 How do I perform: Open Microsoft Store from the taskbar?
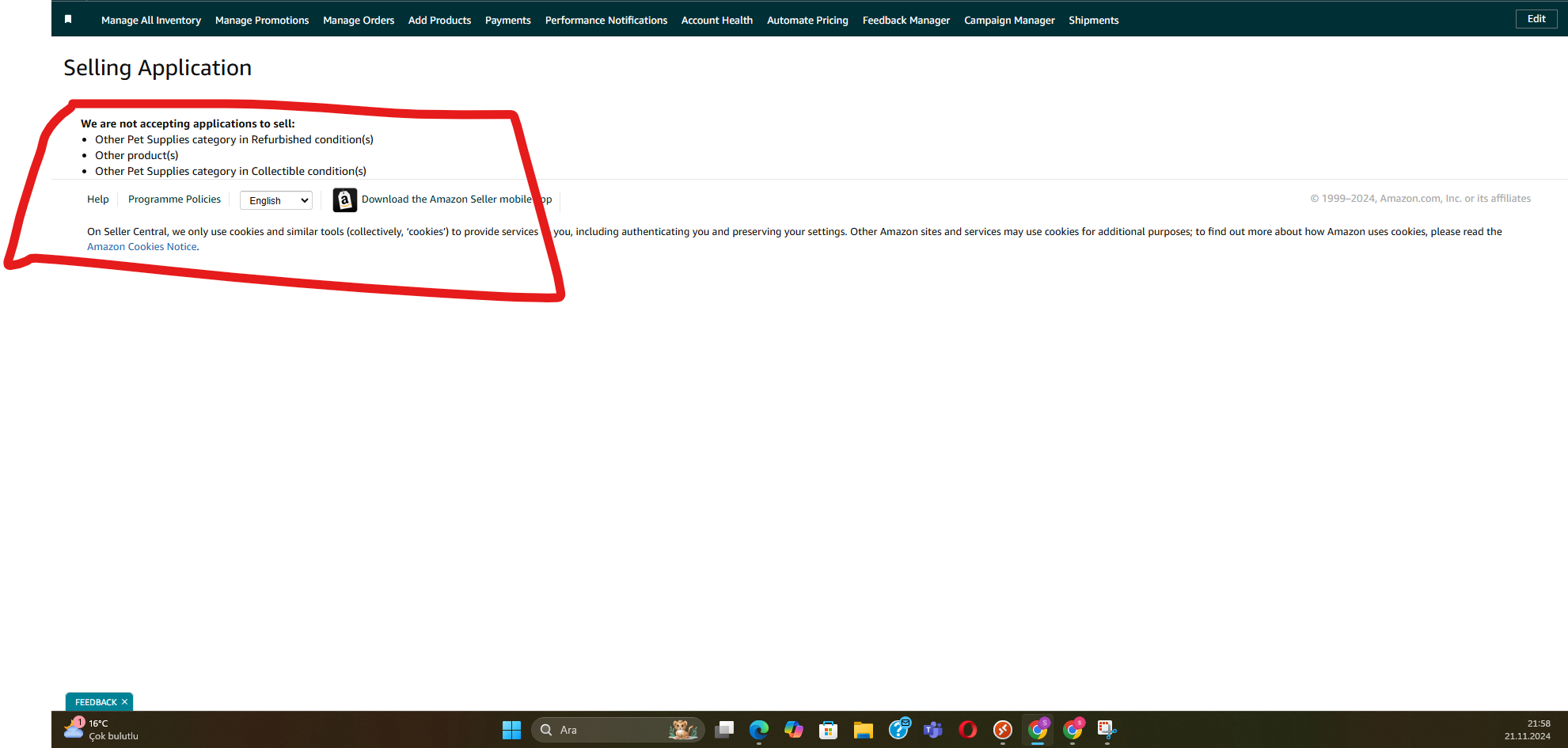(829, 730)
